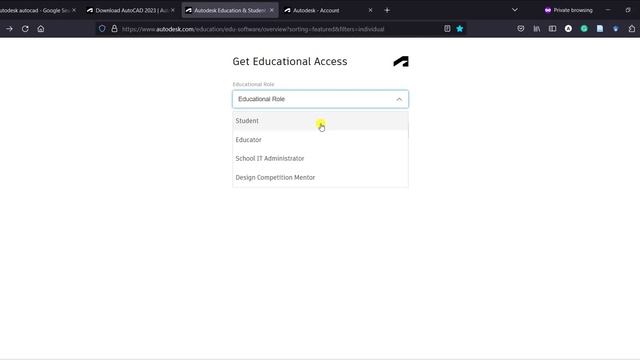
Task: Open the library bookshelf icon
Action: pyautogui.click(x=537, y=29)
